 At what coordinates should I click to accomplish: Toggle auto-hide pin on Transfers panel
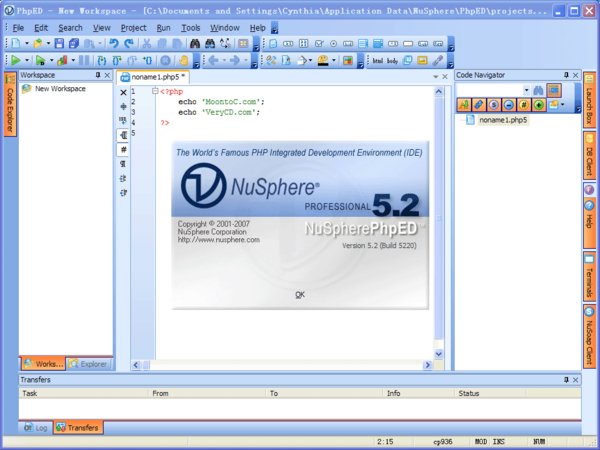tap(565, 380)
